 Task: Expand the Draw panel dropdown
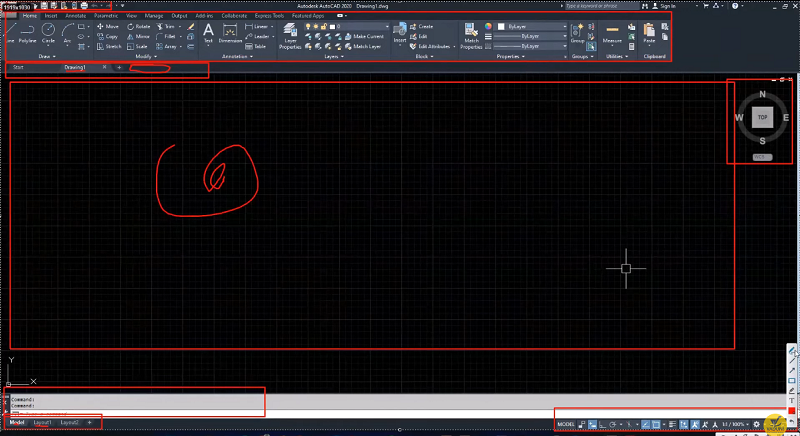pyautogui.click(x=47, y=57)
